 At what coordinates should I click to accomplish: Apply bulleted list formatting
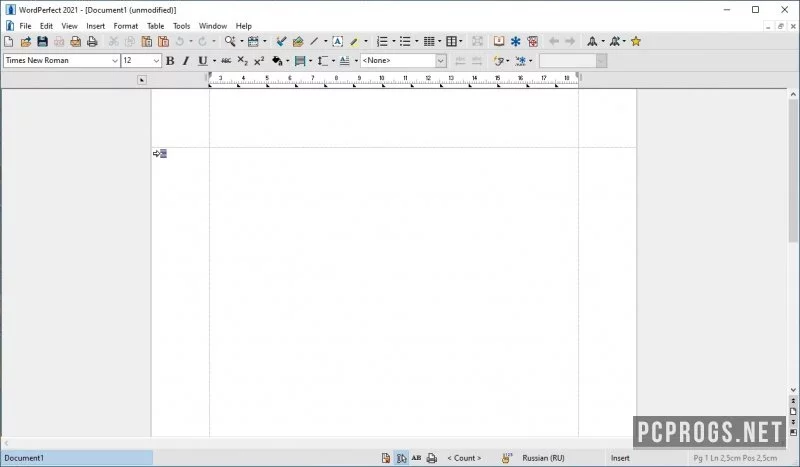coord(405,42)
